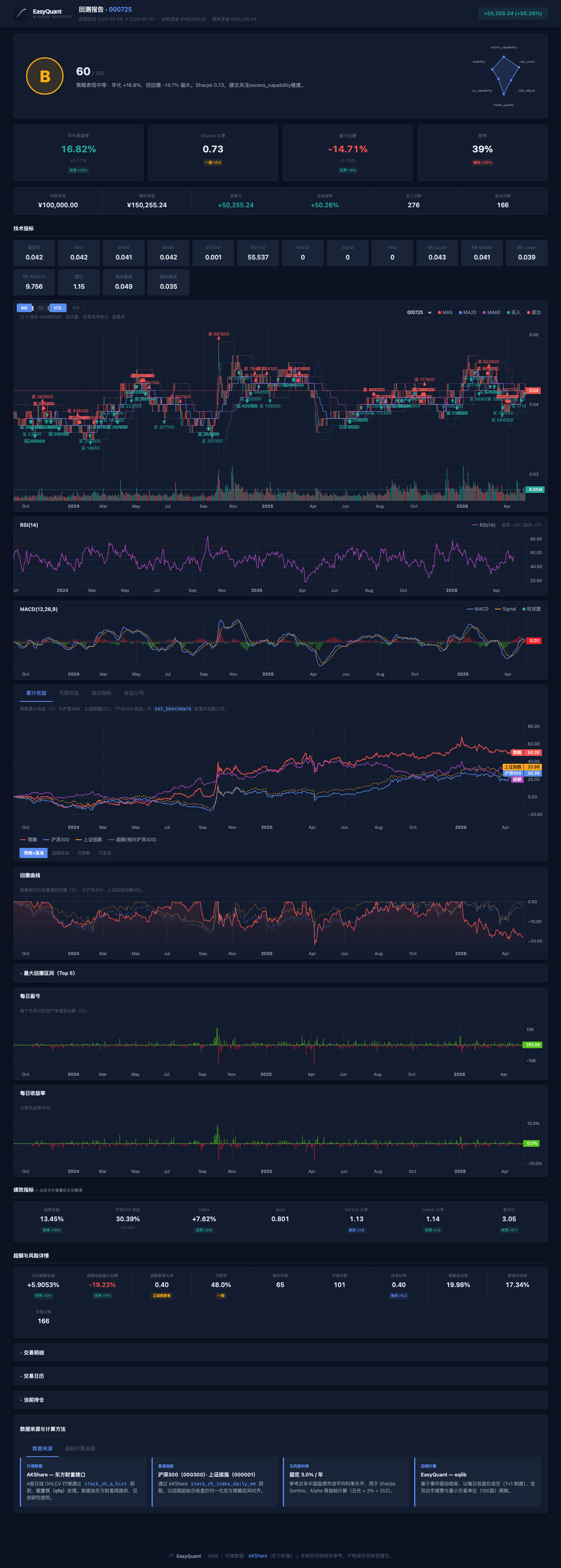Open the 000725 symbol dropdown on K-line chart

pyautogui.click(x=418, y=312)
